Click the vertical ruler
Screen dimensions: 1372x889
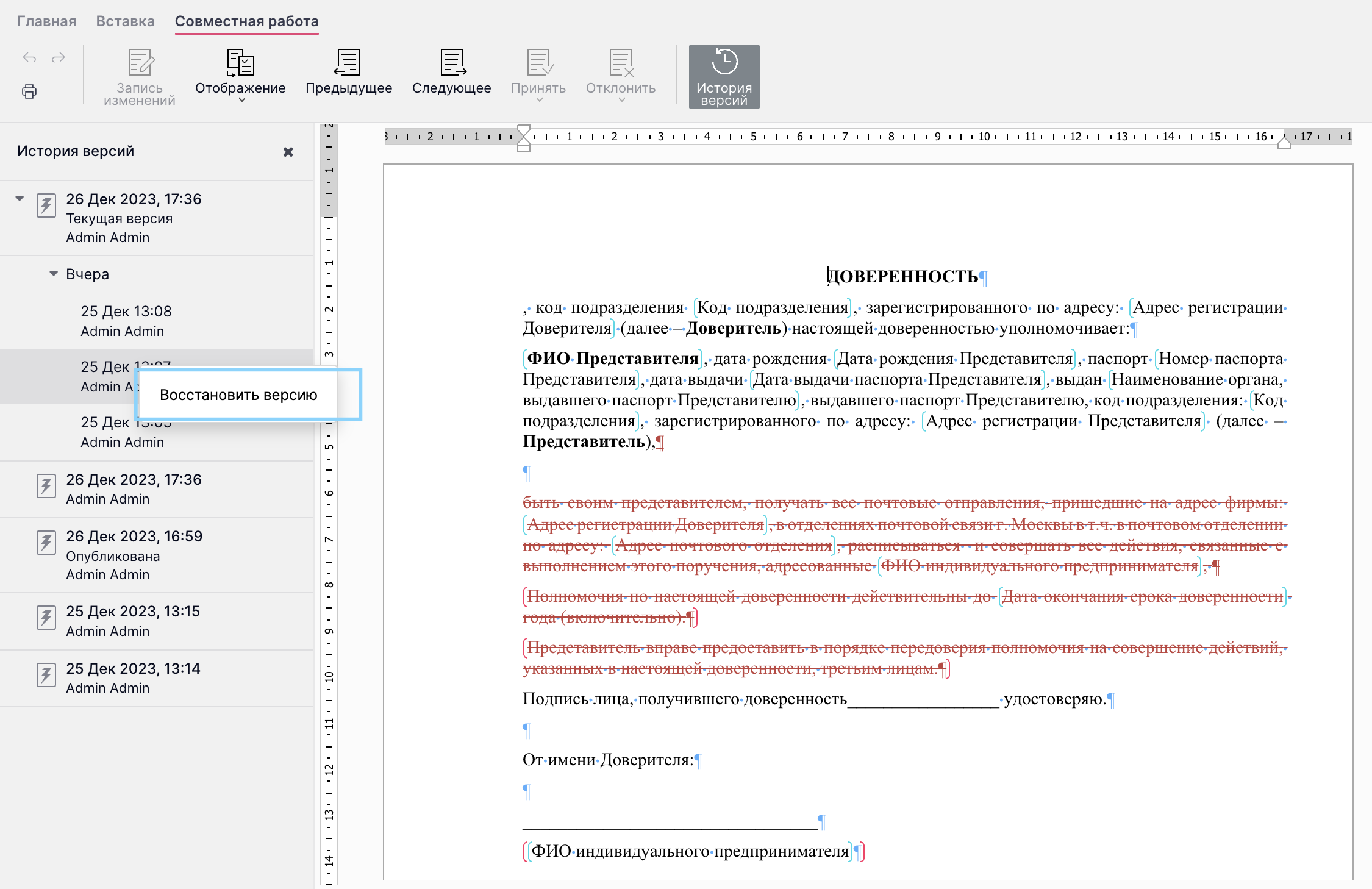click(329, 505)
